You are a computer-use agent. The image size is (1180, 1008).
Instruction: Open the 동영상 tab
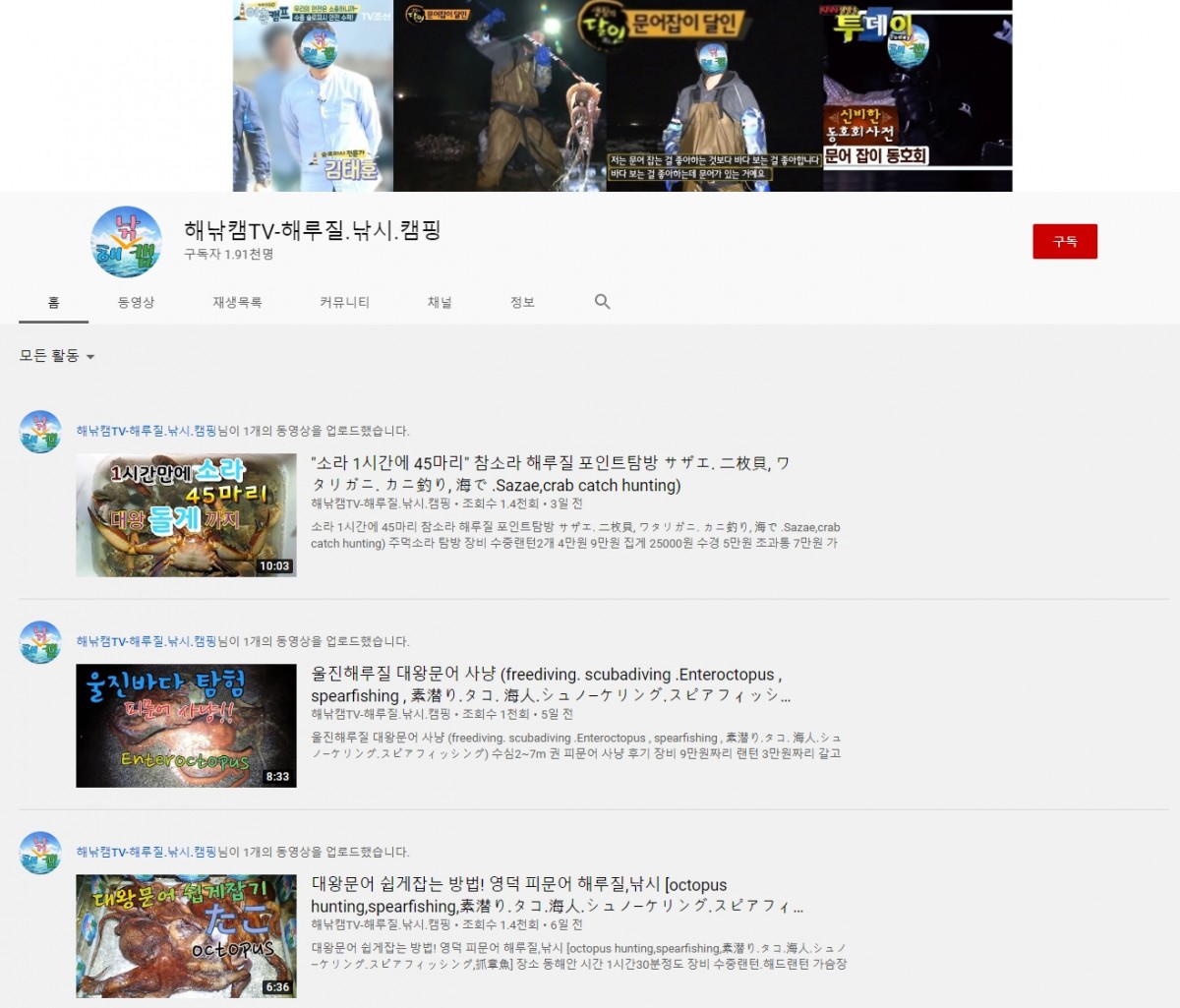[136, 303]
